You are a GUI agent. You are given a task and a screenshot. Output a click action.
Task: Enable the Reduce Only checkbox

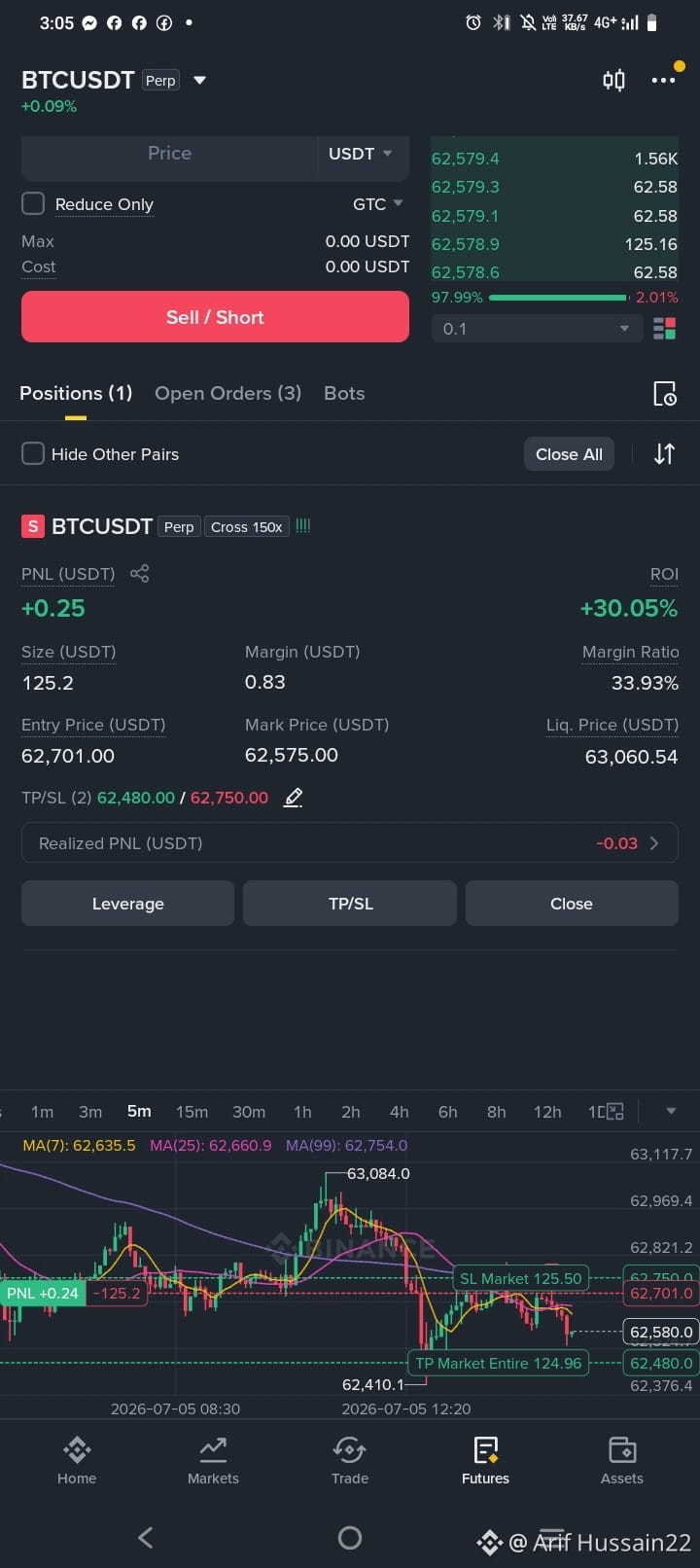[x=33, y=203]
